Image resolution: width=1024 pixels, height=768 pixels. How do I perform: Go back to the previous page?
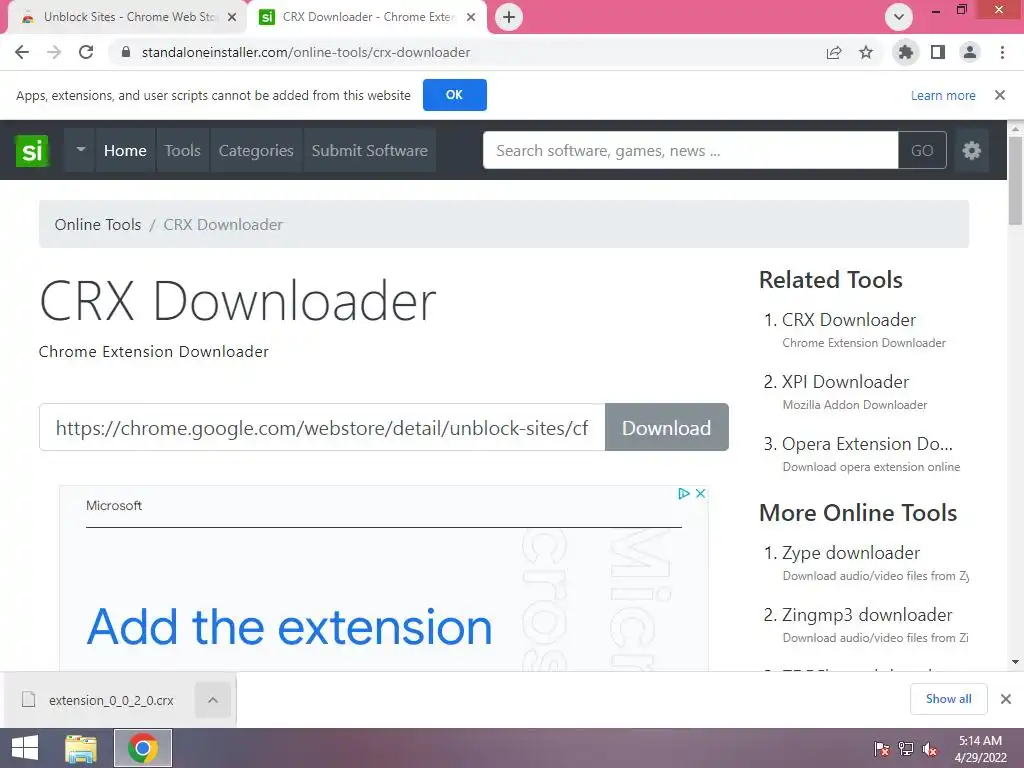click(x=22, y=52)
